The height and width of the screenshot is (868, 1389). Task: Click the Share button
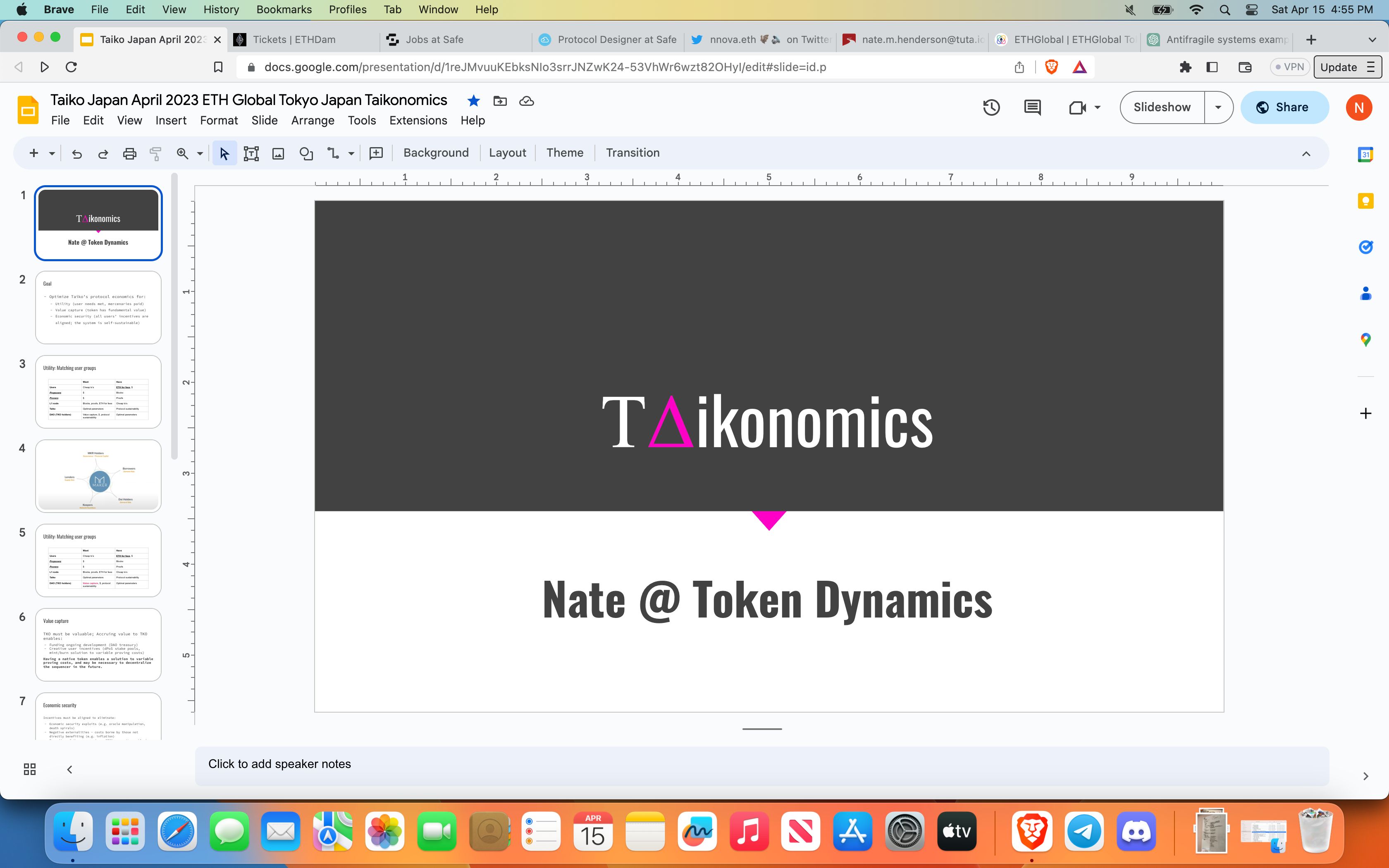1284,107
